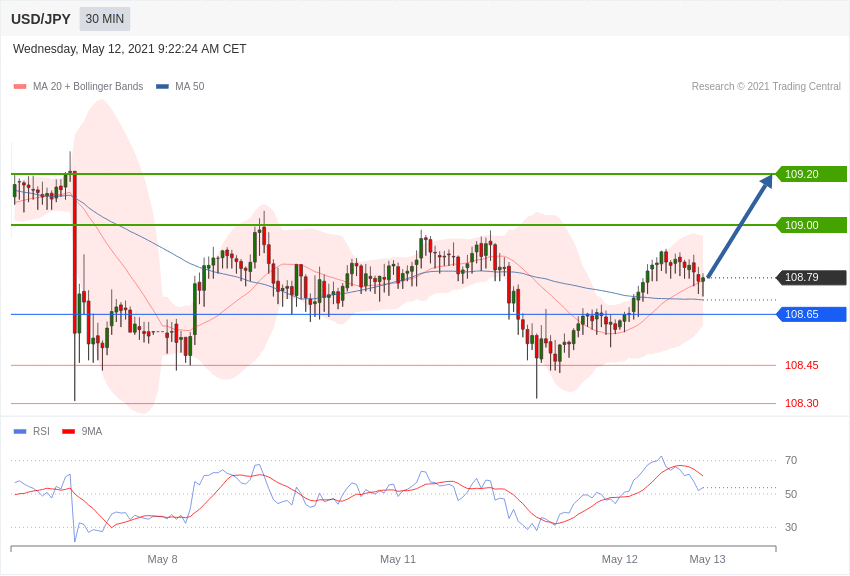
Task: Click the May 8 date label
Action: [x=162, y=559]
